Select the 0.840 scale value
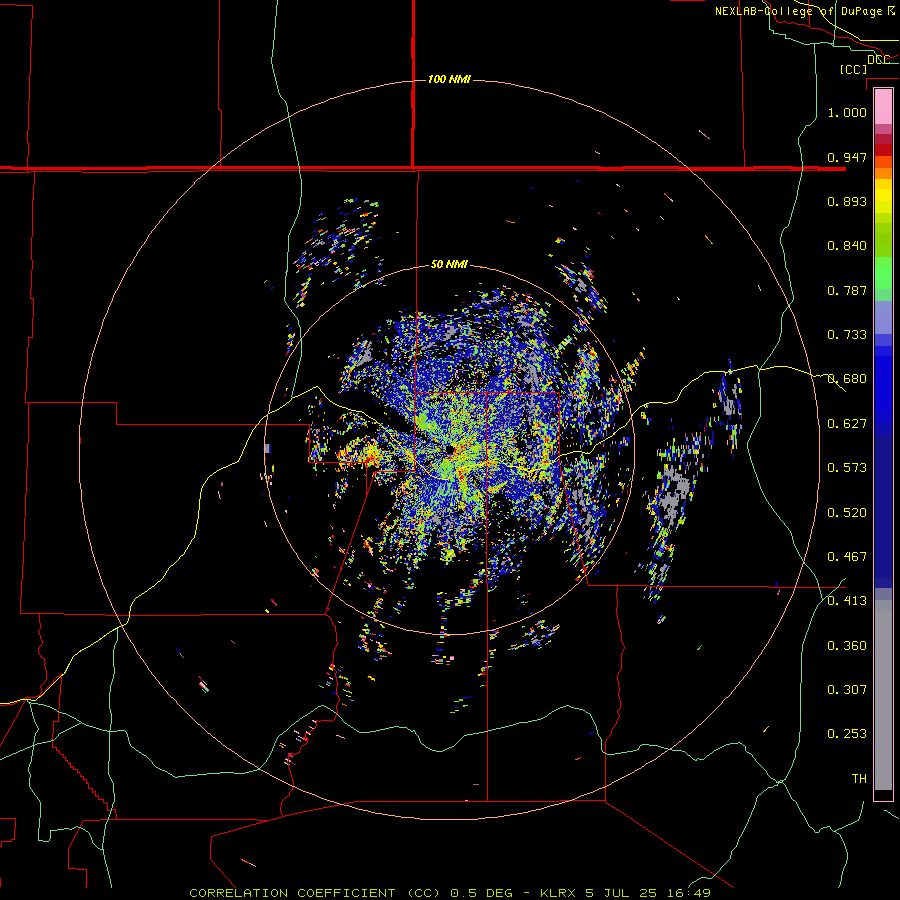Viewport: 900px width, 900px height. click(x=847, y=246)
